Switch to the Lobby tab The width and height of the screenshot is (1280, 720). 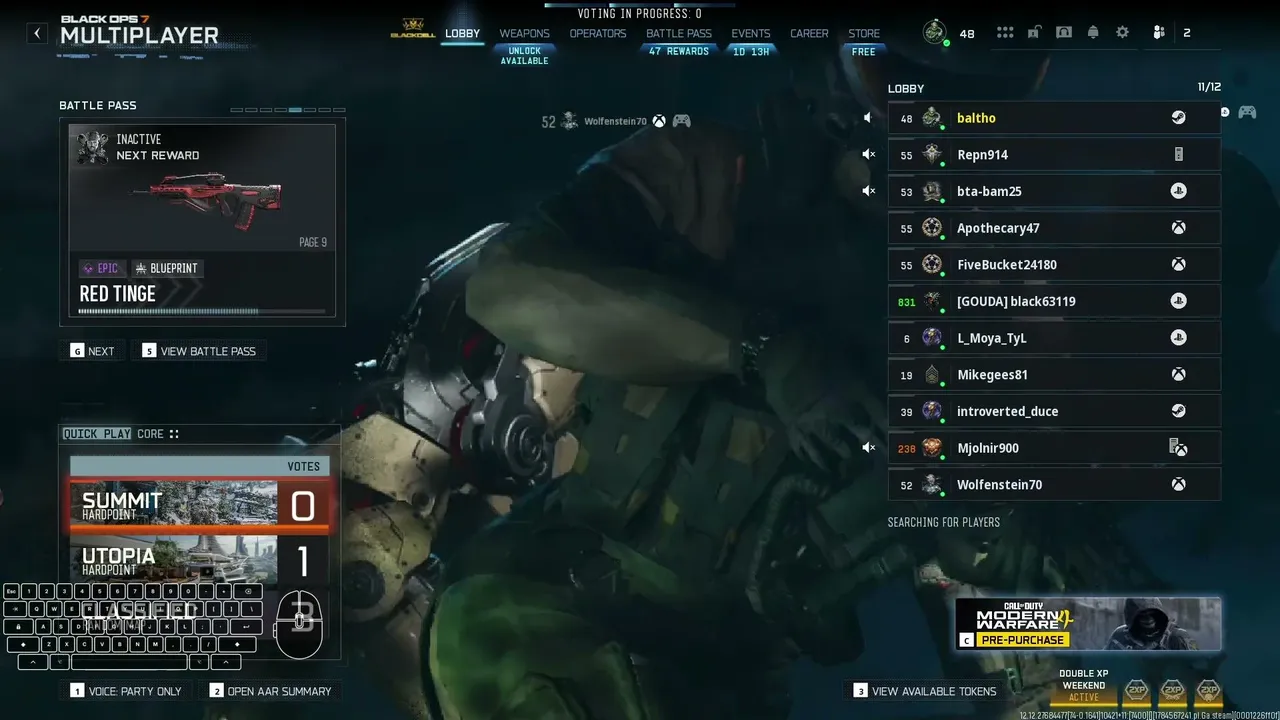tap(463, 33)
